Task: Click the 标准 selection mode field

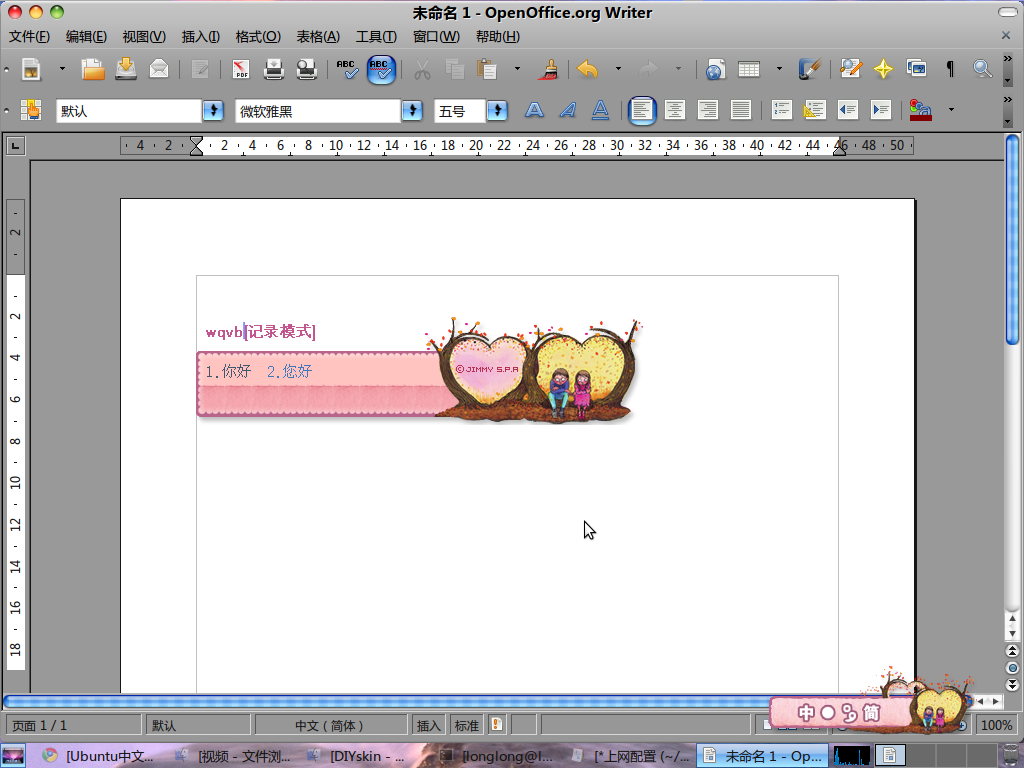Action: point(466,725)
